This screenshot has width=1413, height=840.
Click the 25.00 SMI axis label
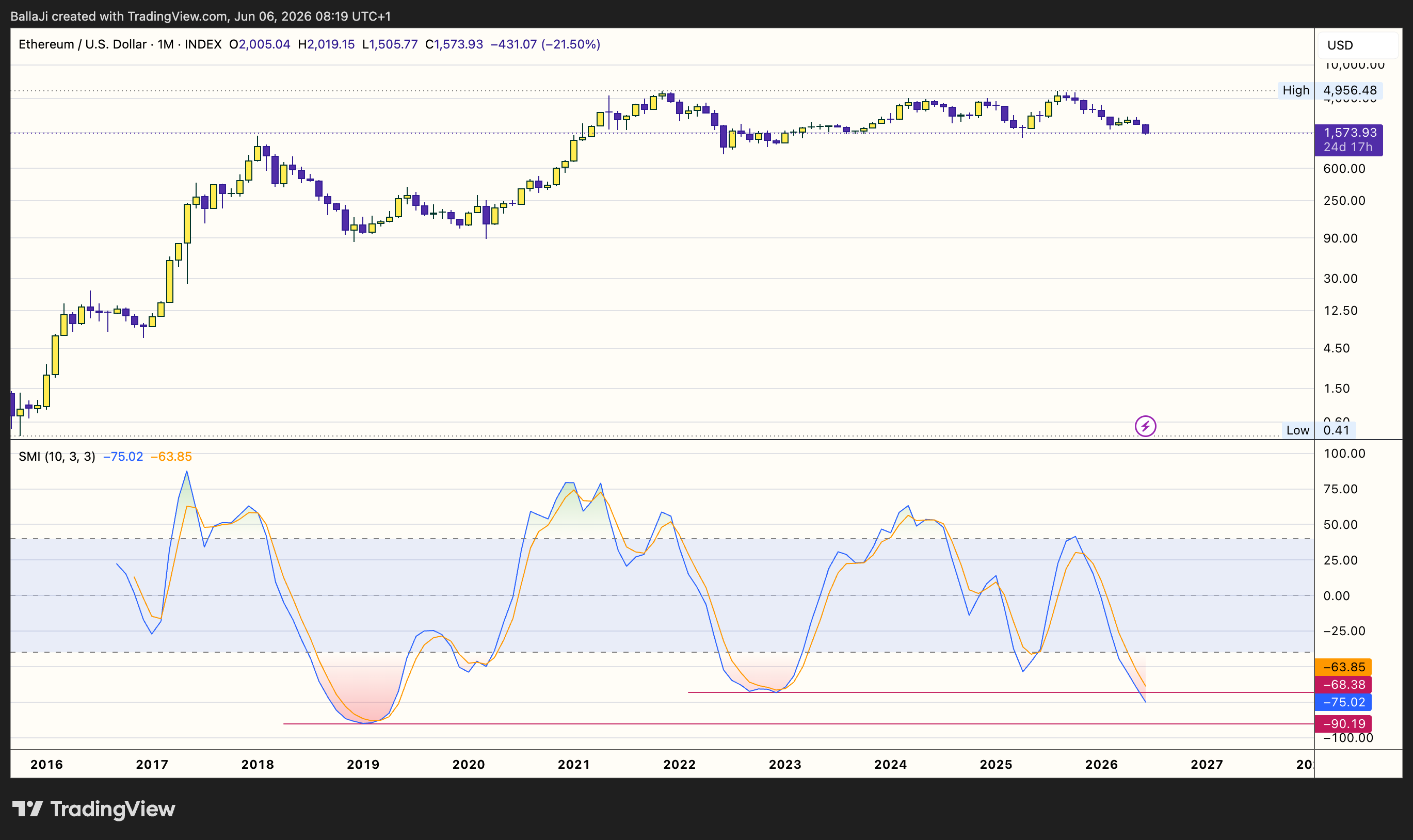(x=1341, y=560)
